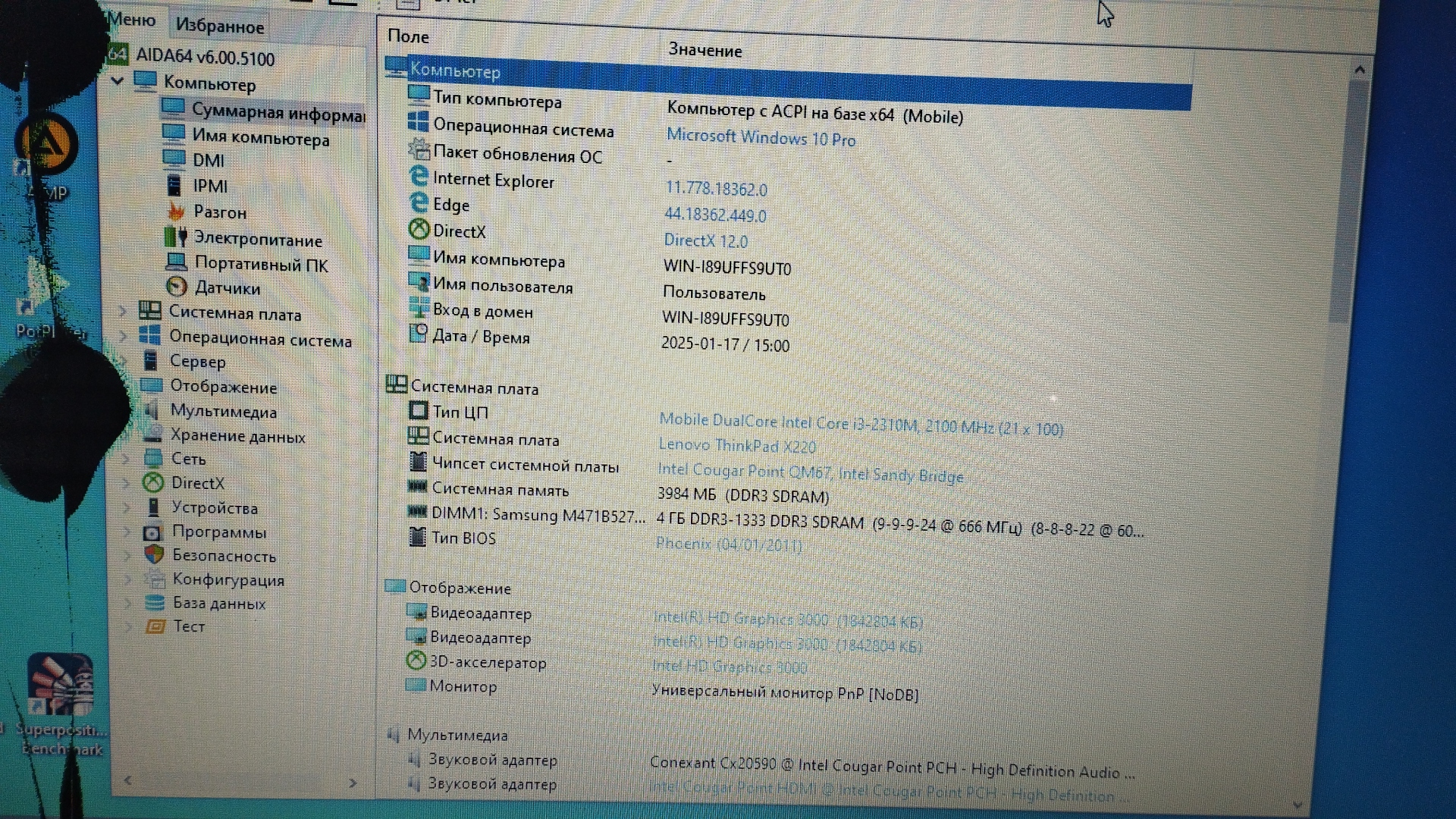
Task: Open the Microsoft Windows 10 Pro link
Action: pyautogui.click(x=761, y=138)
